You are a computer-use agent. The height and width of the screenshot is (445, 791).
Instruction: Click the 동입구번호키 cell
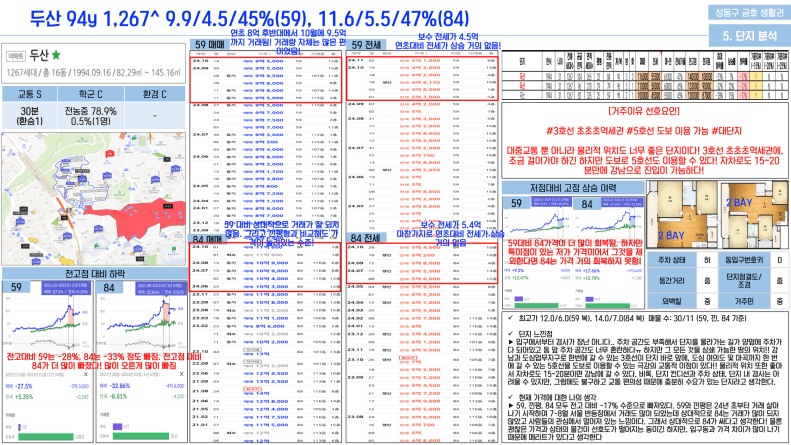tap(744, 260)
